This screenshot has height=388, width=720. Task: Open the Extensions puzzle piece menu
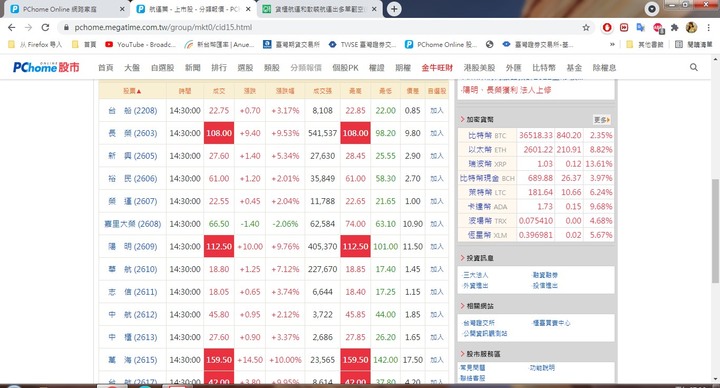[x=675, y=28]
